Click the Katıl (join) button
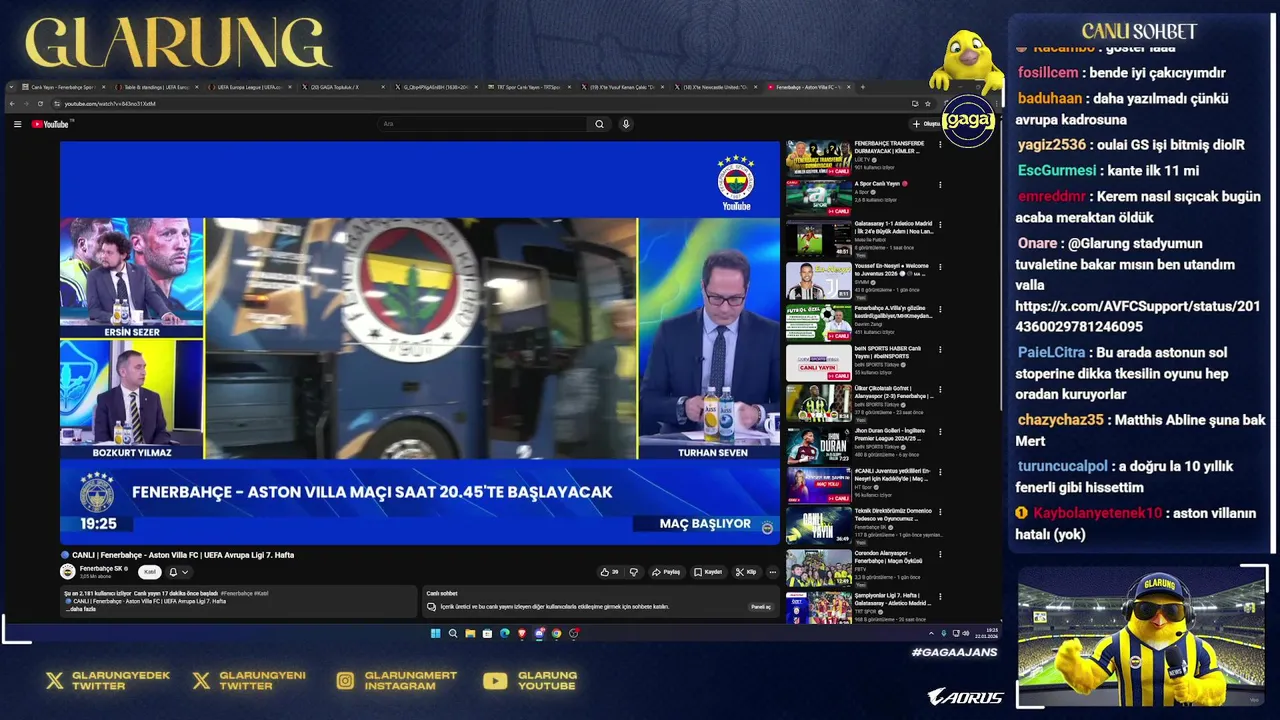 [149, 572]
